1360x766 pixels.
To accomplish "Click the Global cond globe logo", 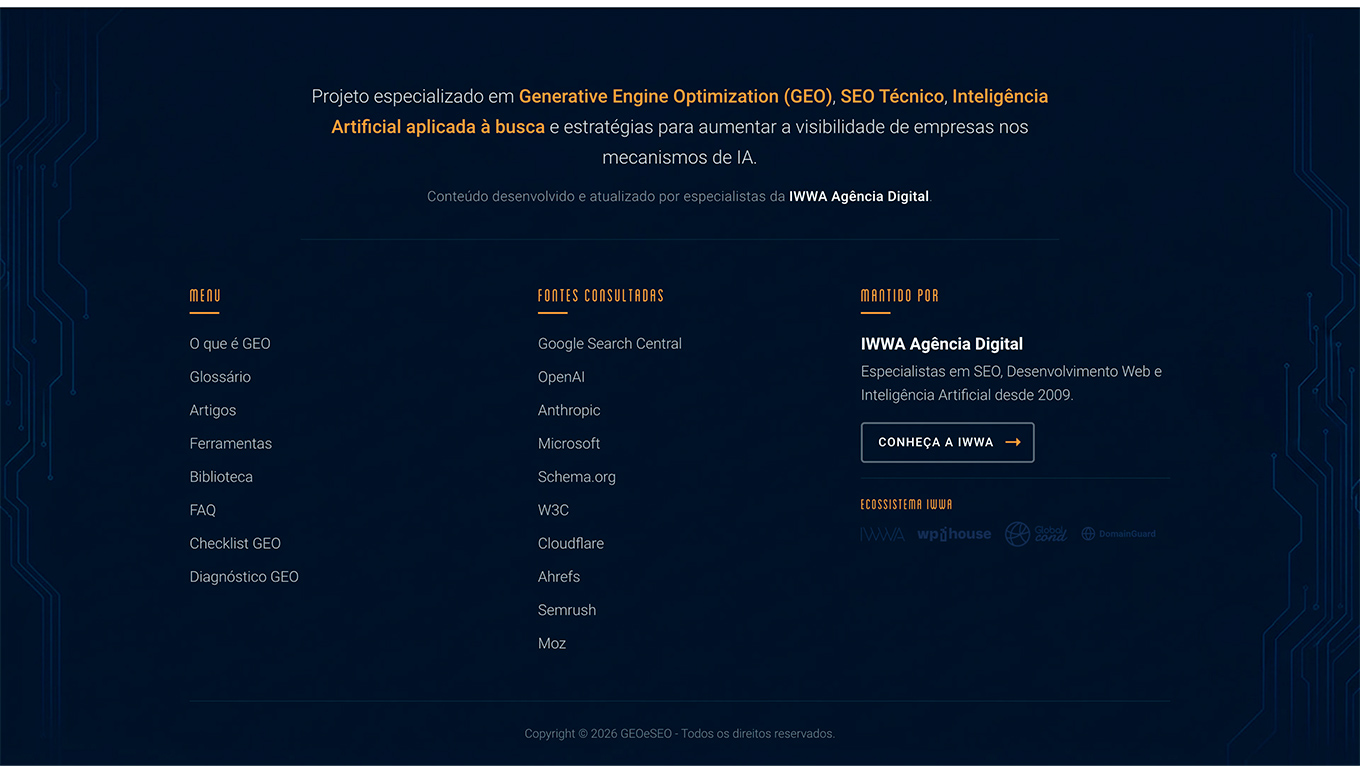I will pos(1036,534).
